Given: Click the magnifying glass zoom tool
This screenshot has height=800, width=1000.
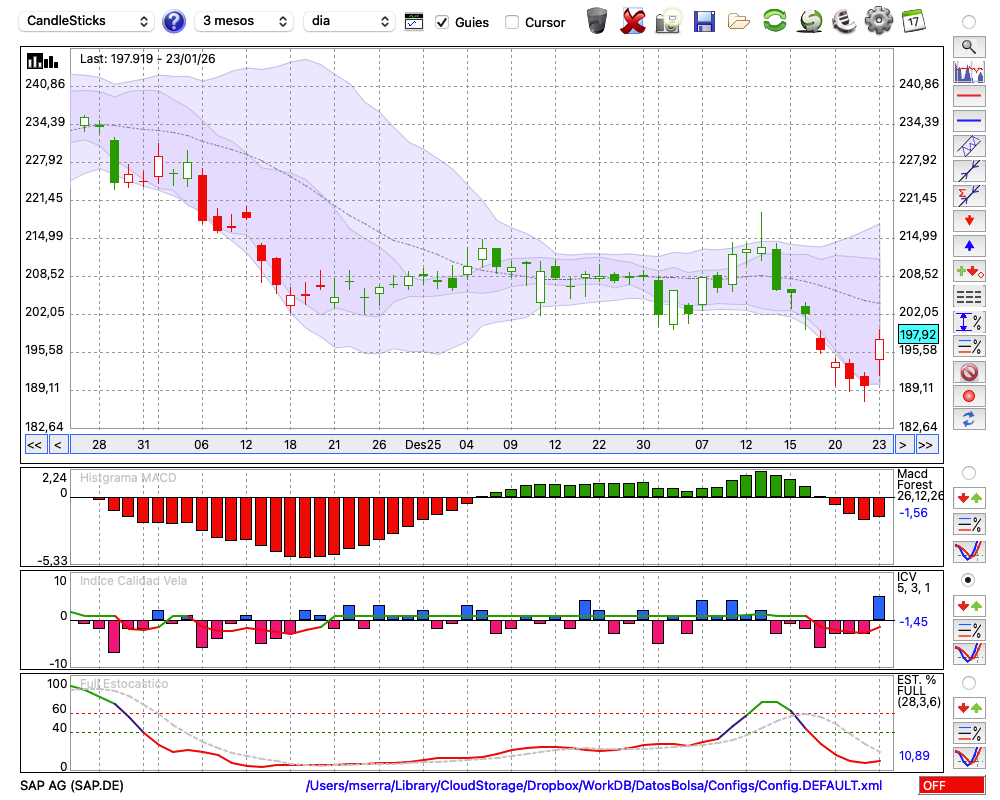Looking at the screenshot, I should click(x=968, y=46).
